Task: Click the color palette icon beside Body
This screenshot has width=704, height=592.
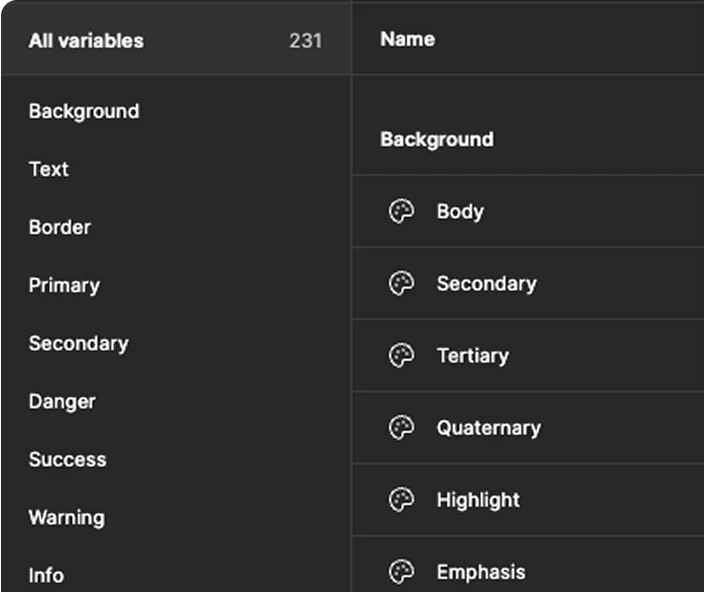Action: coord(401,212)
